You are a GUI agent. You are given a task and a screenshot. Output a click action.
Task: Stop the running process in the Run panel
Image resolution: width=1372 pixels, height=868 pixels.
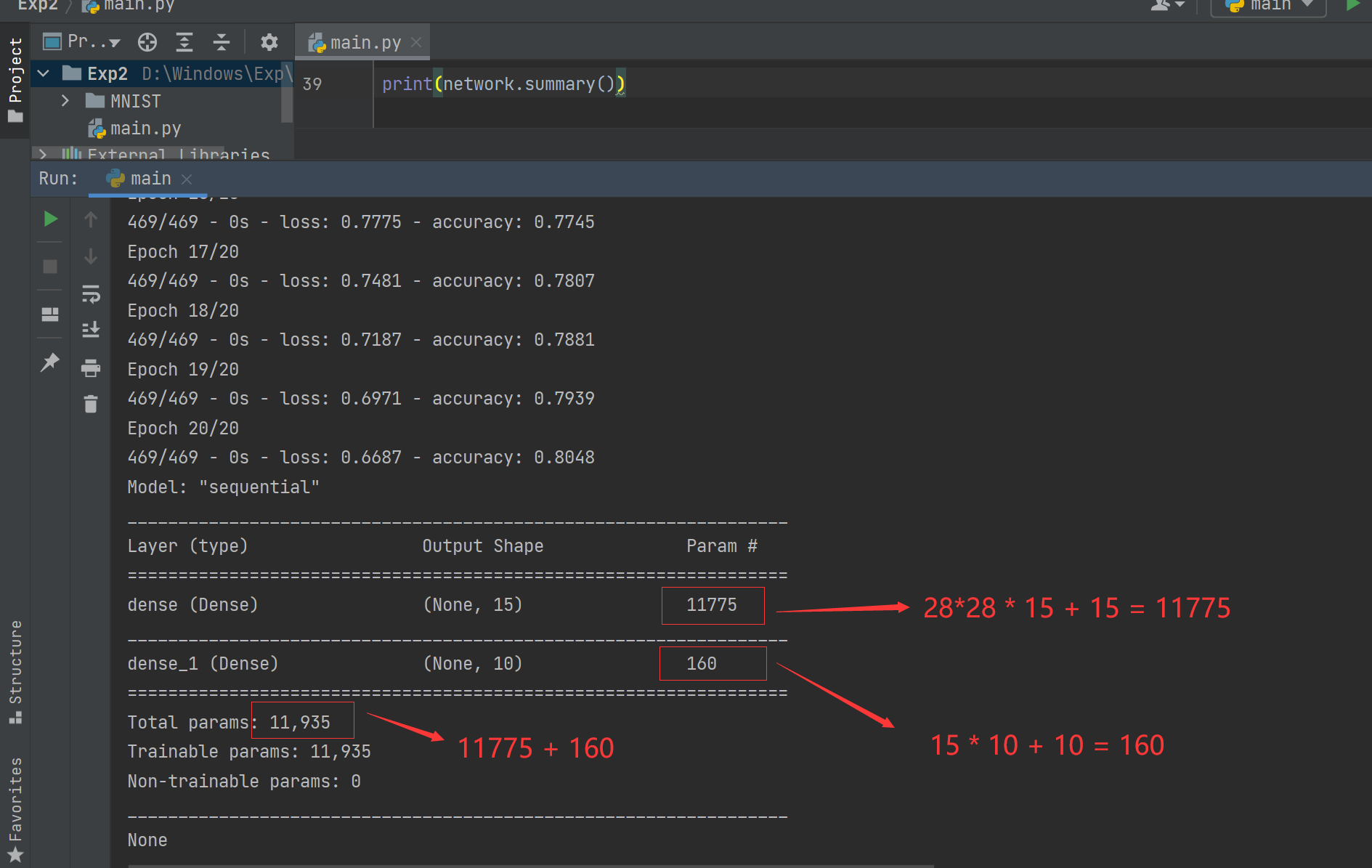(50, 267)
